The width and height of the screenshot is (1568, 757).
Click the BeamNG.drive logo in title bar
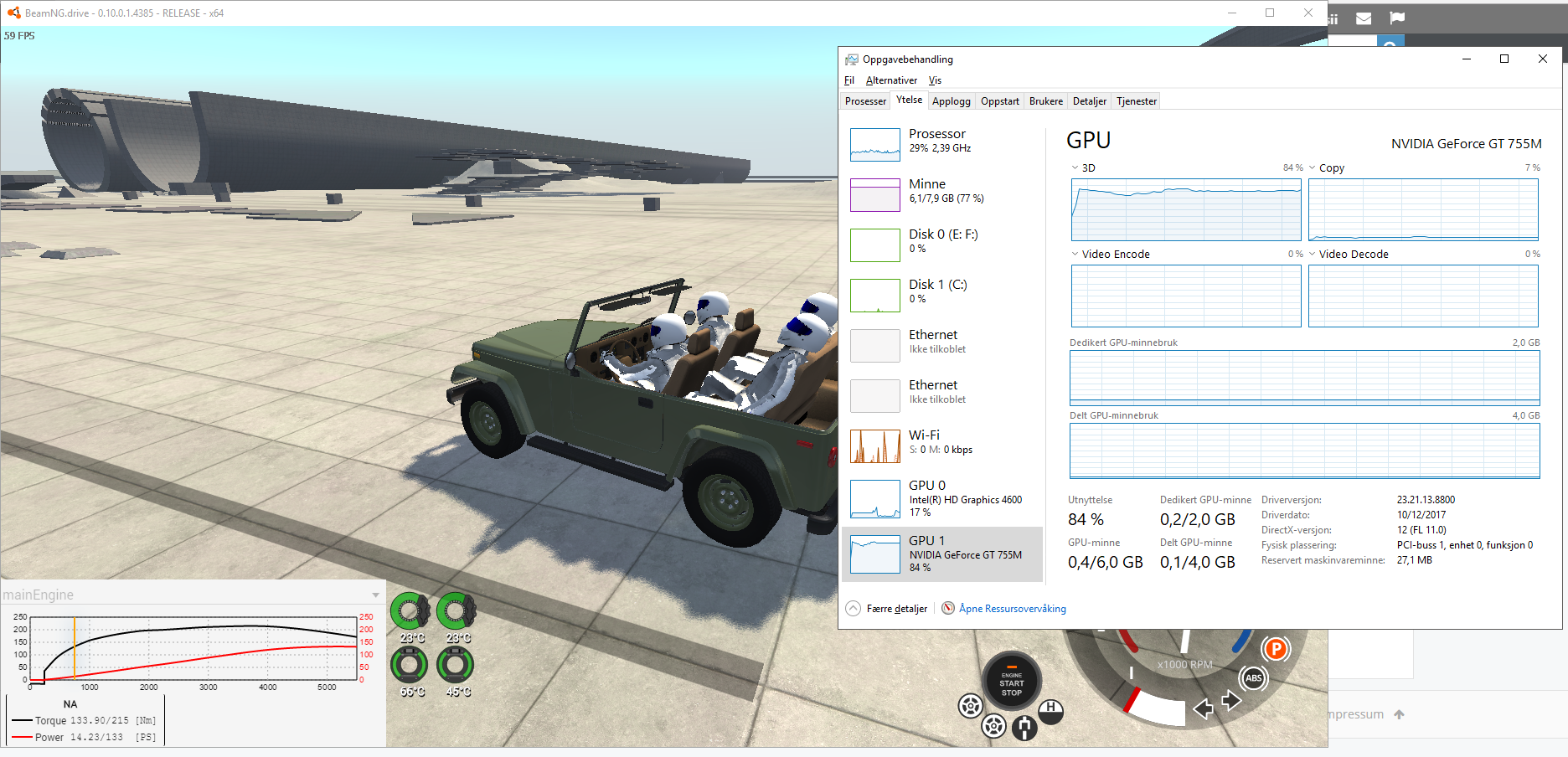coord(13,13)
